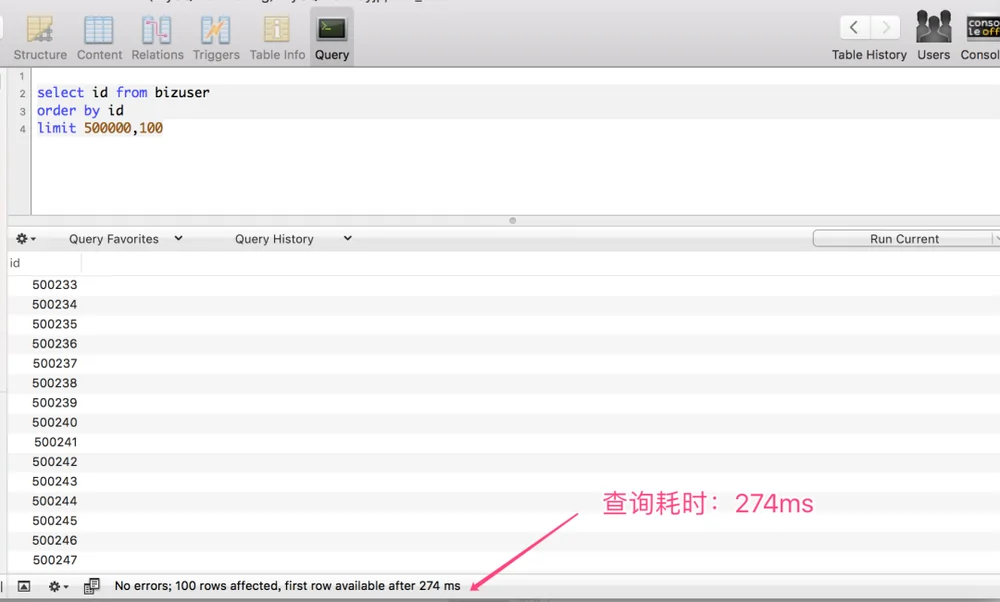The image size is (1000, 602).
Task: Click the Run Current button
Action: (x=904, y=239)
